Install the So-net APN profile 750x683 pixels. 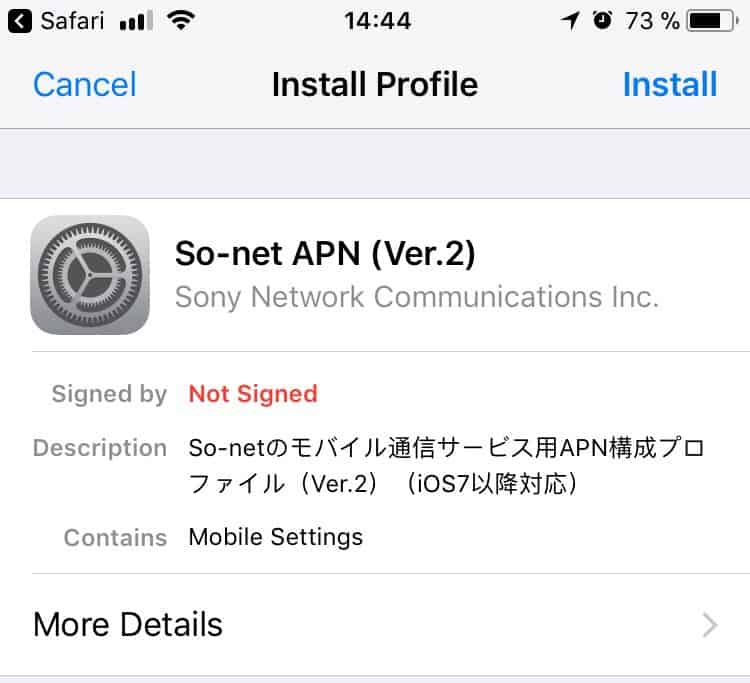click(x=670, y=85)
